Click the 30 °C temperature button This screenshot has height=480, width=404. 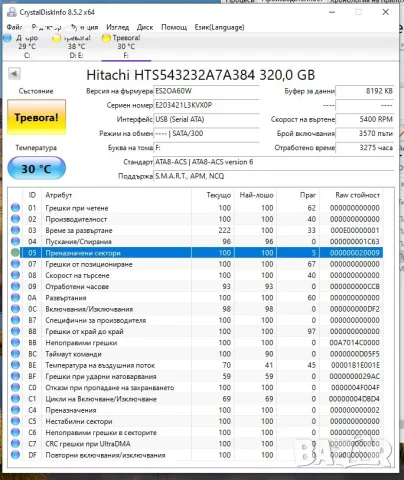pyautogui.click(x=36, y=169)
